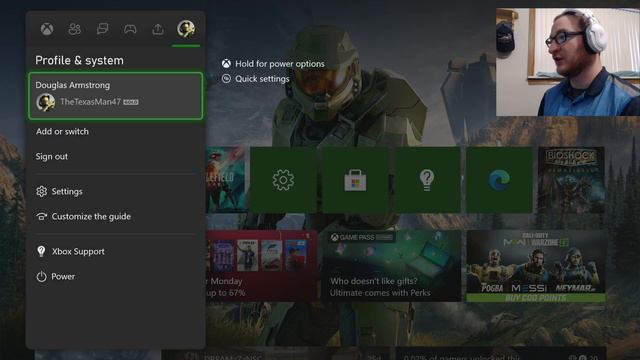Click the view button icon beside Quick settings
Image resolution: width=640 pixels, height=360 pixels.
point(226,79)
